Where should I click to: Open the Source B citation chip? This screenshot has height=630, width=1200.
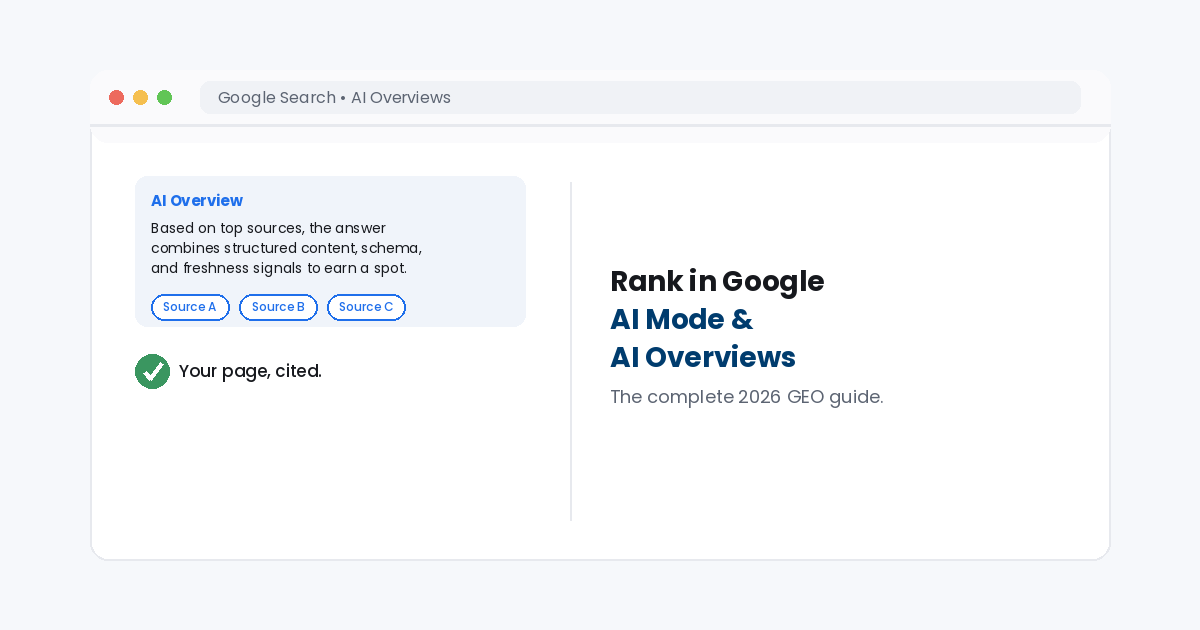(278, 307)
